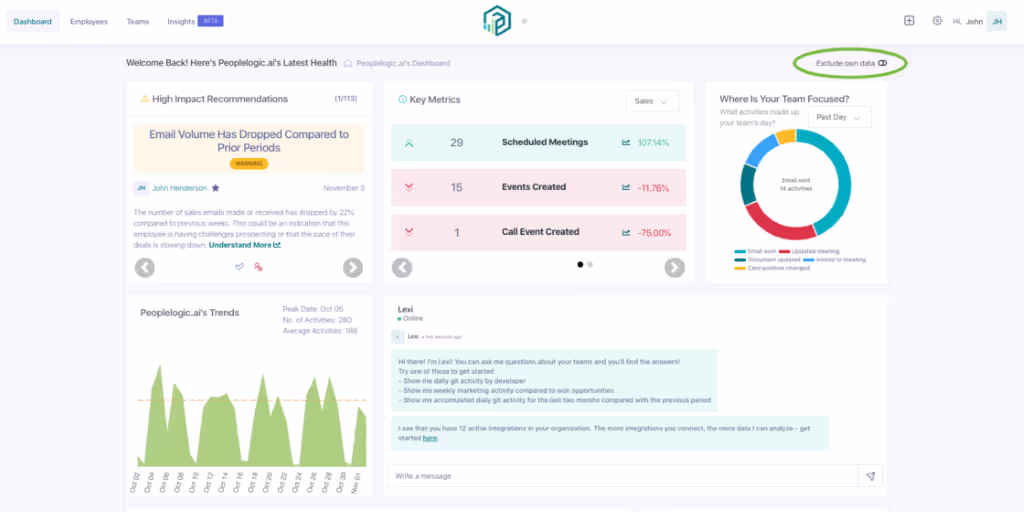Click the light blue Invited to meeting donut segment
1024x512 pixels.
click(x=761, y=150)
